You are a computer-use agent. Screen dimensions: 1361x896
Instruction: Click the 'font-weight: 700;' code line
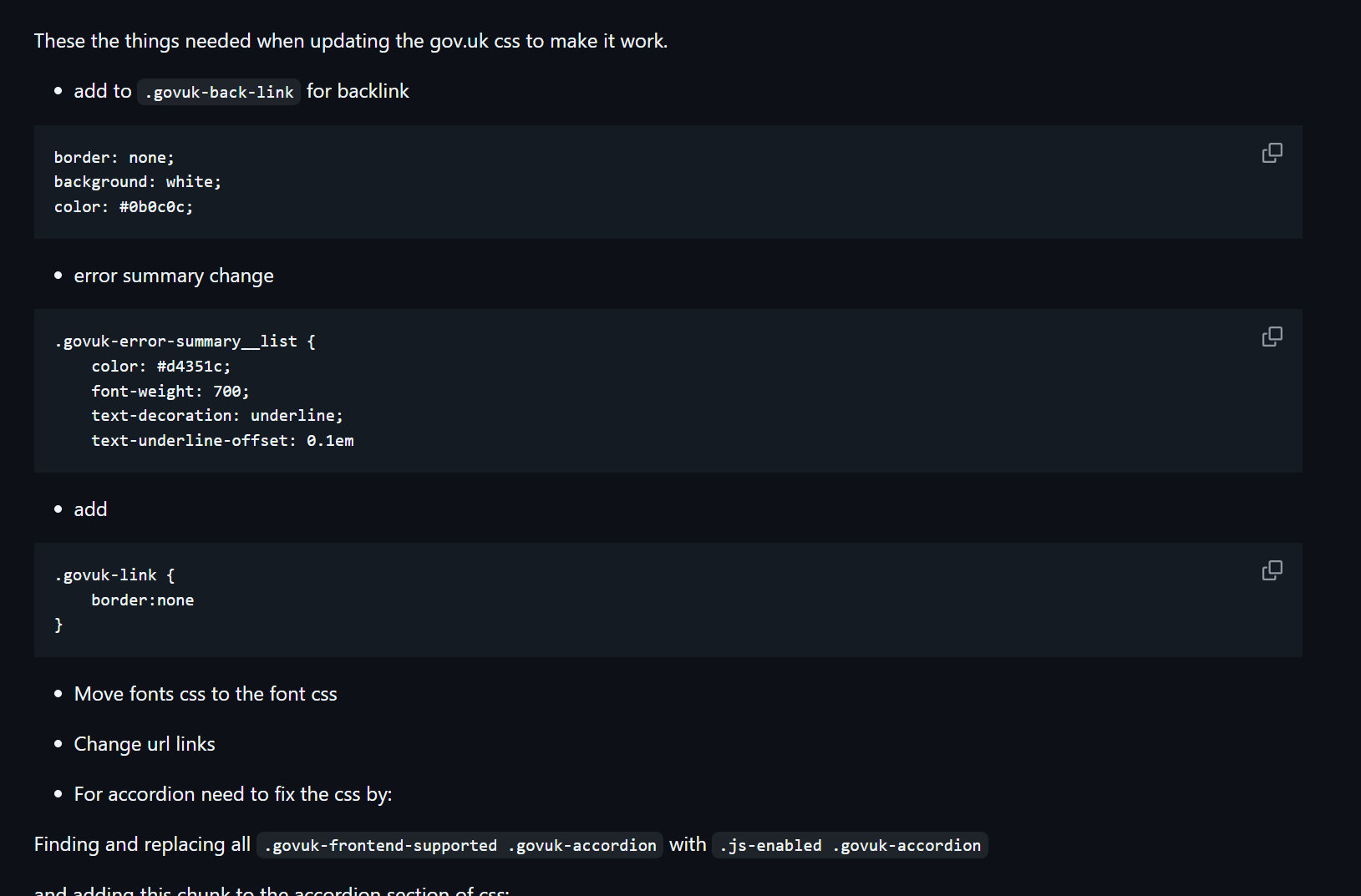coord(170,391)
